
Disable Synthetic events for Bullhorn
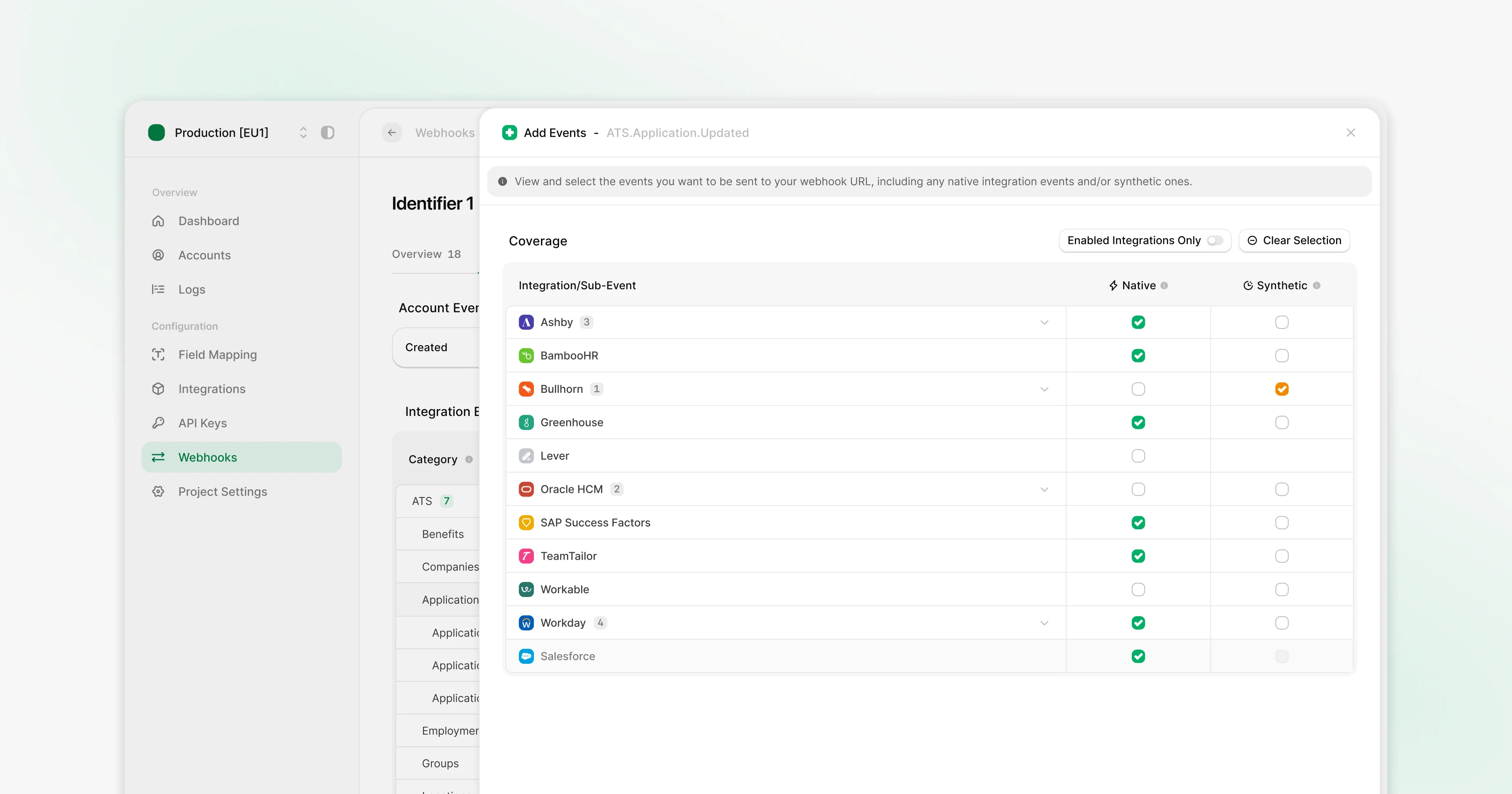[1282, 389]
